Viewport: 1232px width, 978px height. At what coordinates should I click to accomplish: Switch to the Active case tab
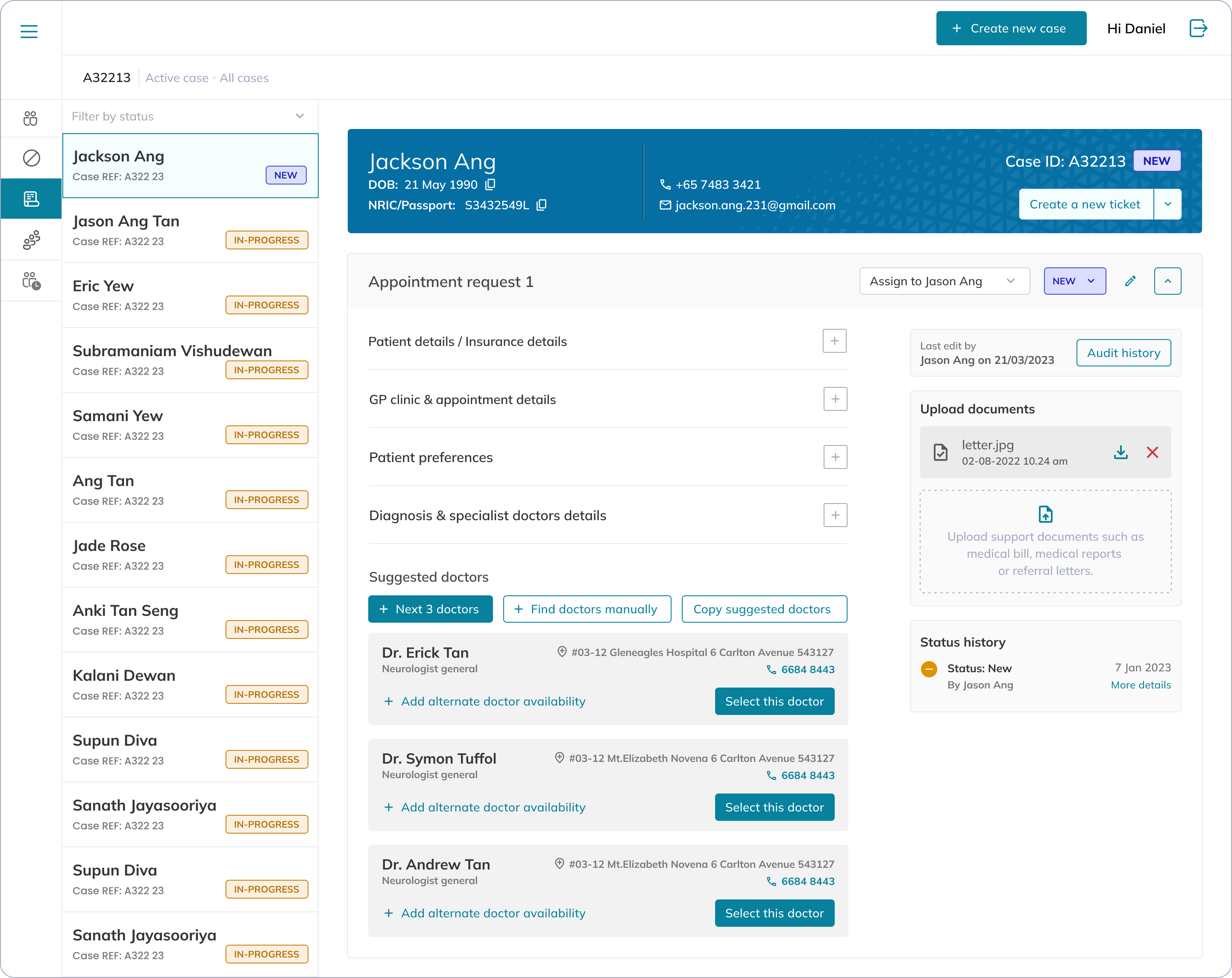pyautogui.click(x=176, y=78)
